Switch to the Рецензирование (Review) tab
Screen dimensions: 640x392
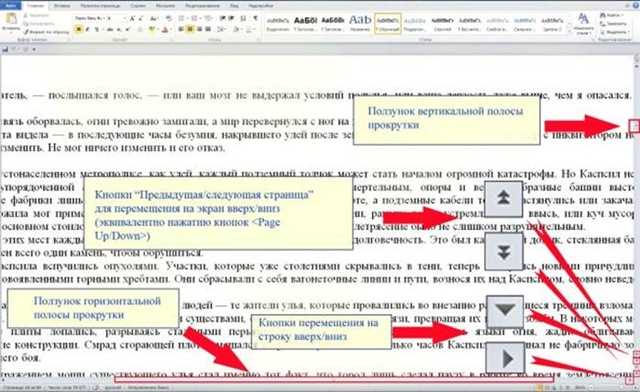(202, 6)
